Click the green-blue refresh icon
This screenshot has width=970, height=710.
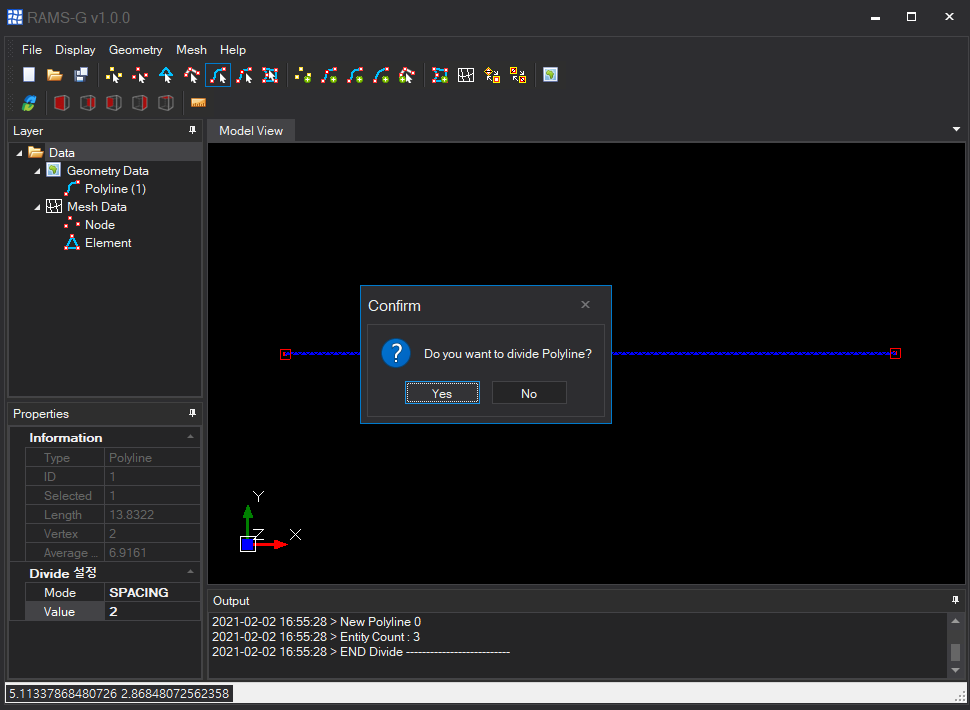tap(29, 103)
